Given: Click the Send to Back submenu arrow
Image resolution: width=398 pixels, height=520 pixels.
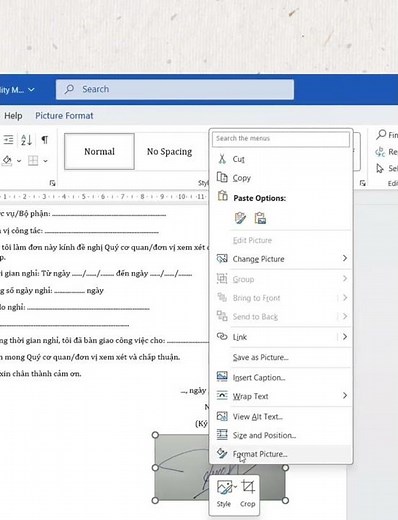Looking at the screenshot, I should [x=345, y=316].
